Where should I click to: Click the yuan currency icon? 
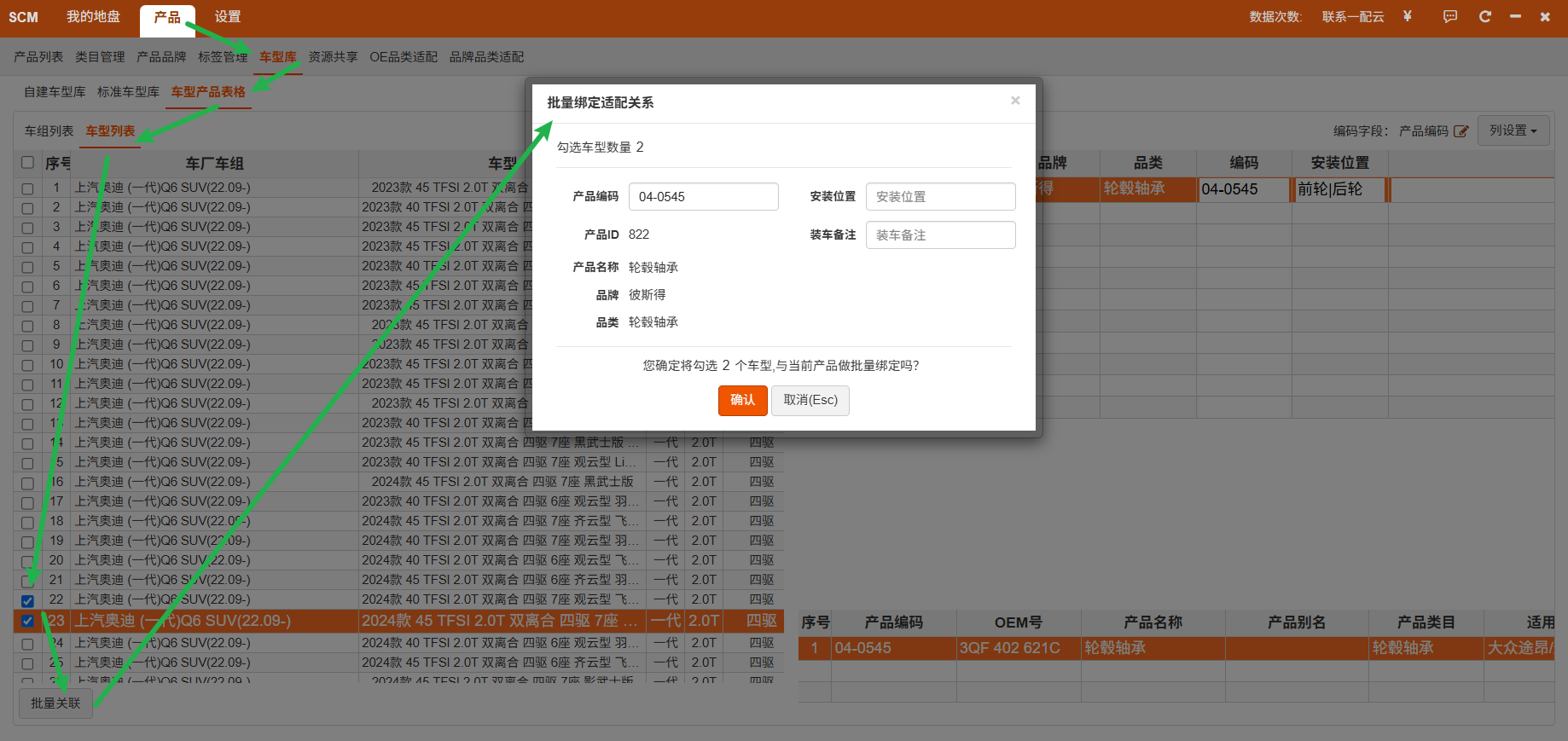pos(1407,16)
